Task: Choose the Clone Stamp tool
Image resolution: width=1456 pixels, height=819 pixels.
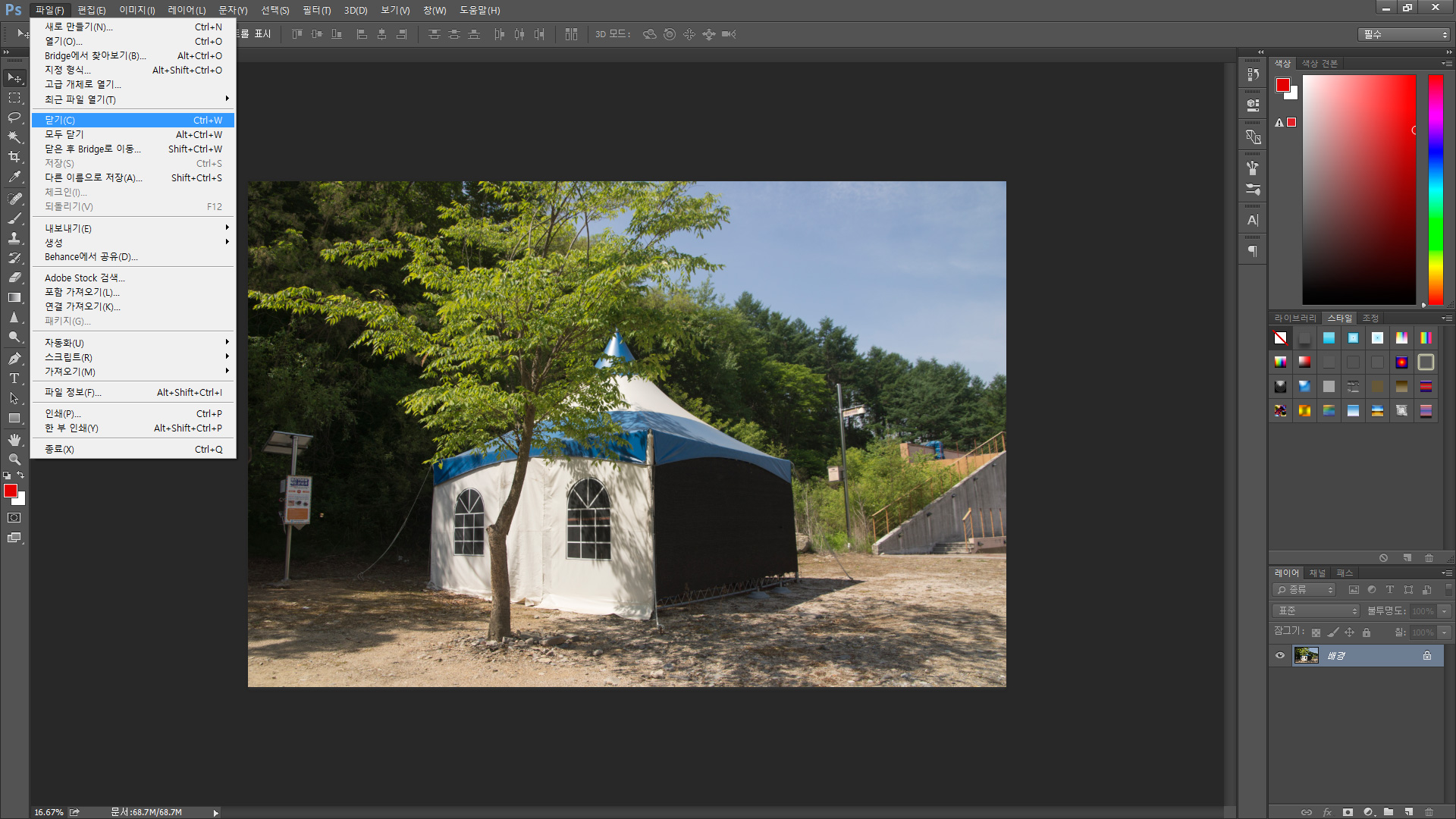Action: [x=14, y=238]
